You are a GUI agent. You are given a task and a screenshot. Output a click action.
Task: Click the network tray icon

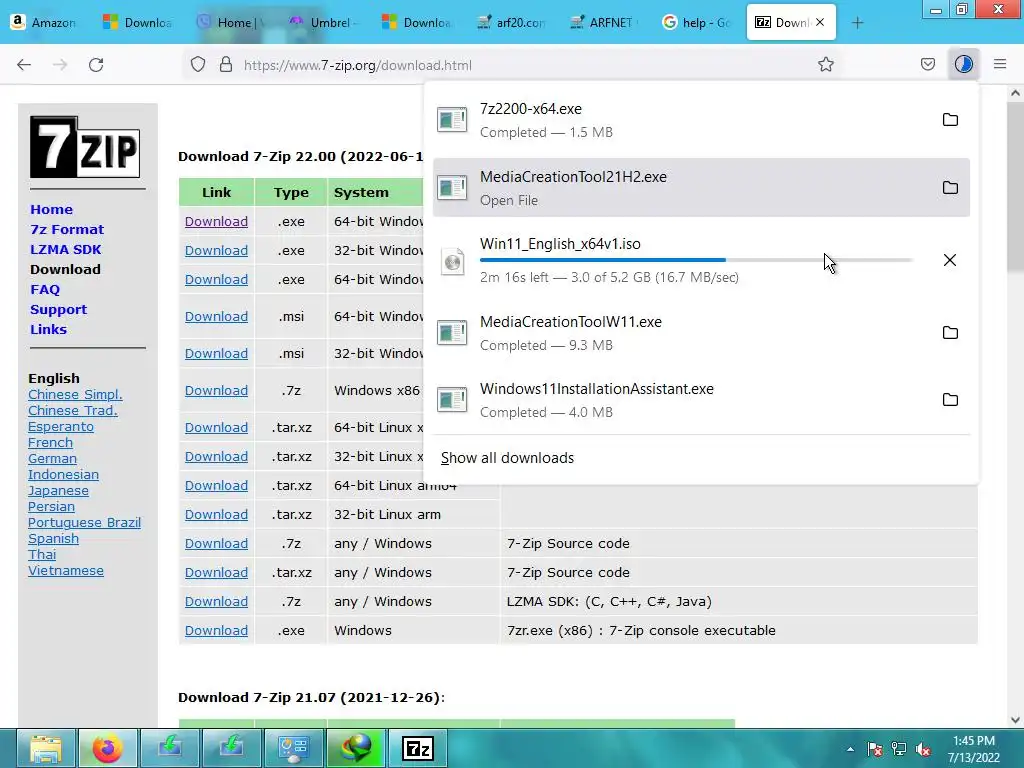(899, 749)
